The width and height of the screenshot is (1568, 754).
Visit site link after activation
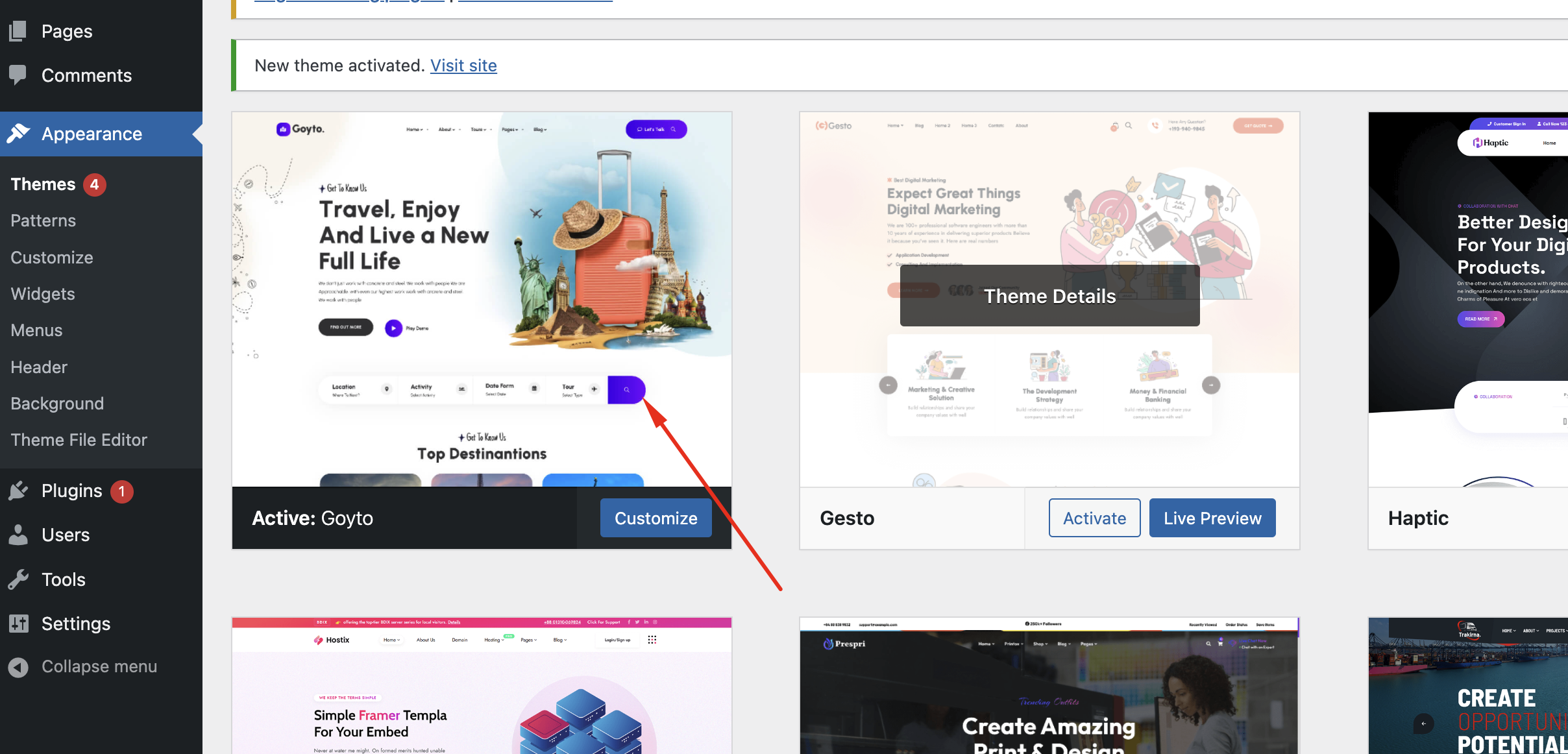tap(463, 64)
